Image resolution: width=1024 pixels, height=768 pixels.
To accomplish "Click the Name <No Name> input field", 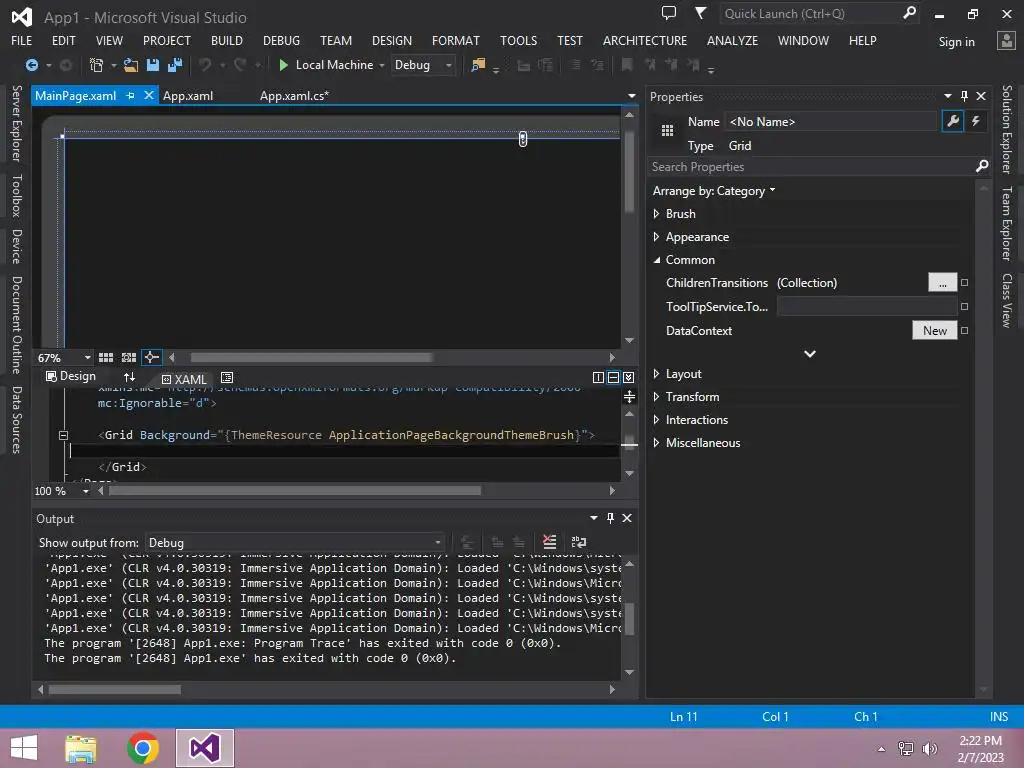I will click(831, 121).
